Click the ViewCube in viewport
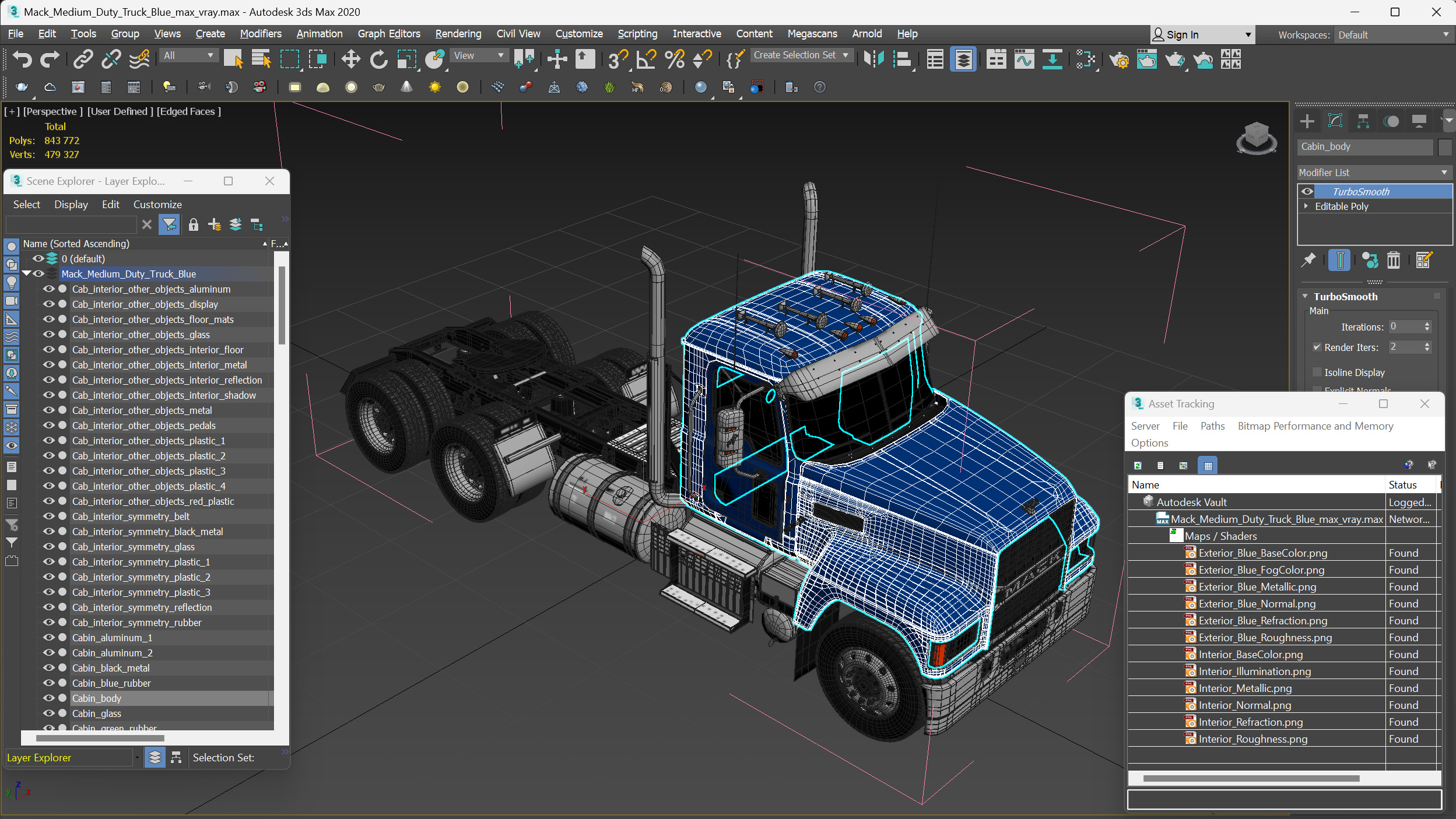Screen dimensions: 1456x819 pyautogui.click(x=1256, y=138)
